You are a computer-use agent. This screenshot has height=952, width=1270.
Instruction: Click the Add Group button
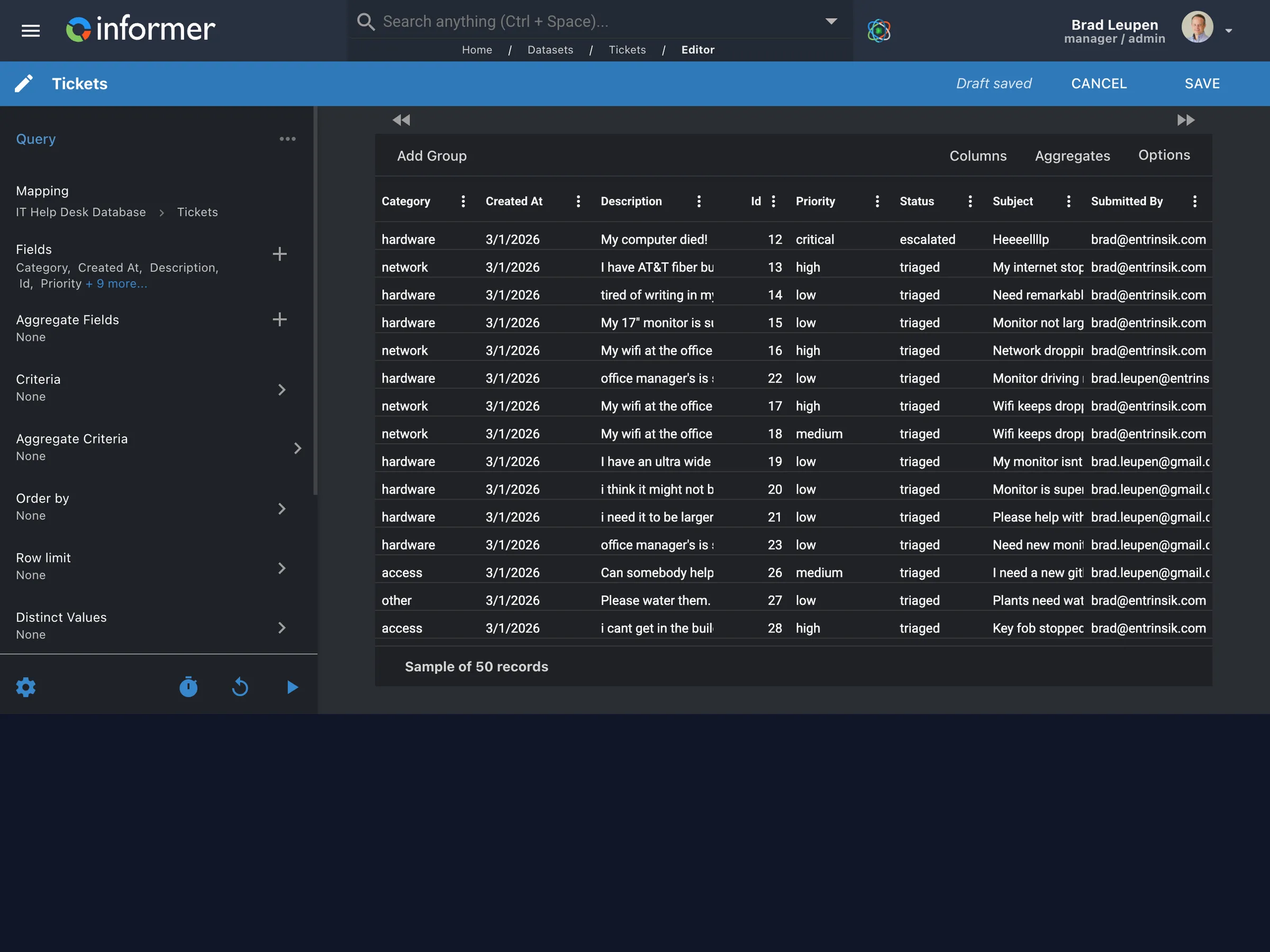click(x=432, y=155)
